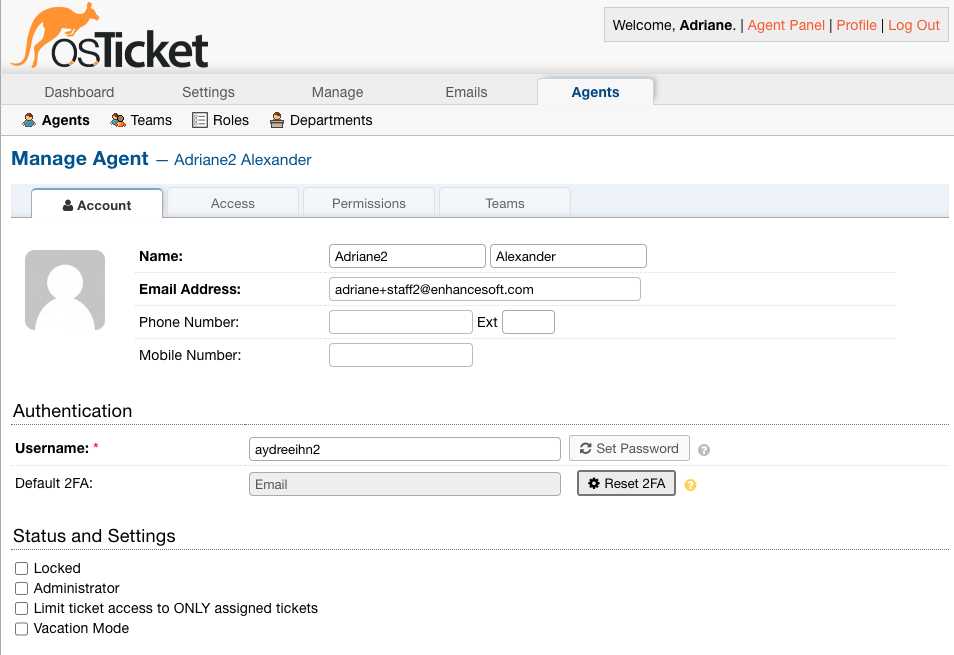Click the yellow help icon beside Reset 2FA

691,485
